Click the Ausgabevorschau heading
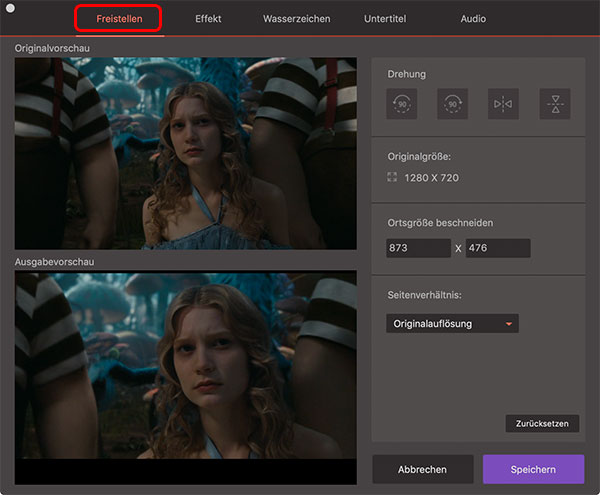600x495 pixels. 54,262
